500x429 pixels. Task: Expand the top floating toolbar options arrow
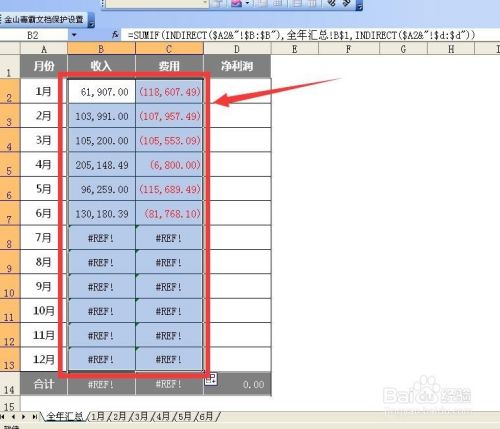click(x=359, y=5)
